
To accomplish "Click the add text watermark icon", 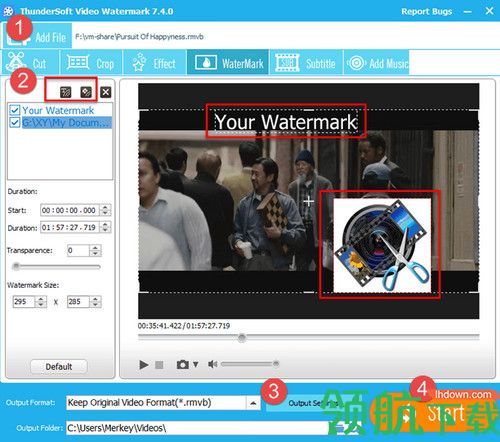I will click(66, 92).
